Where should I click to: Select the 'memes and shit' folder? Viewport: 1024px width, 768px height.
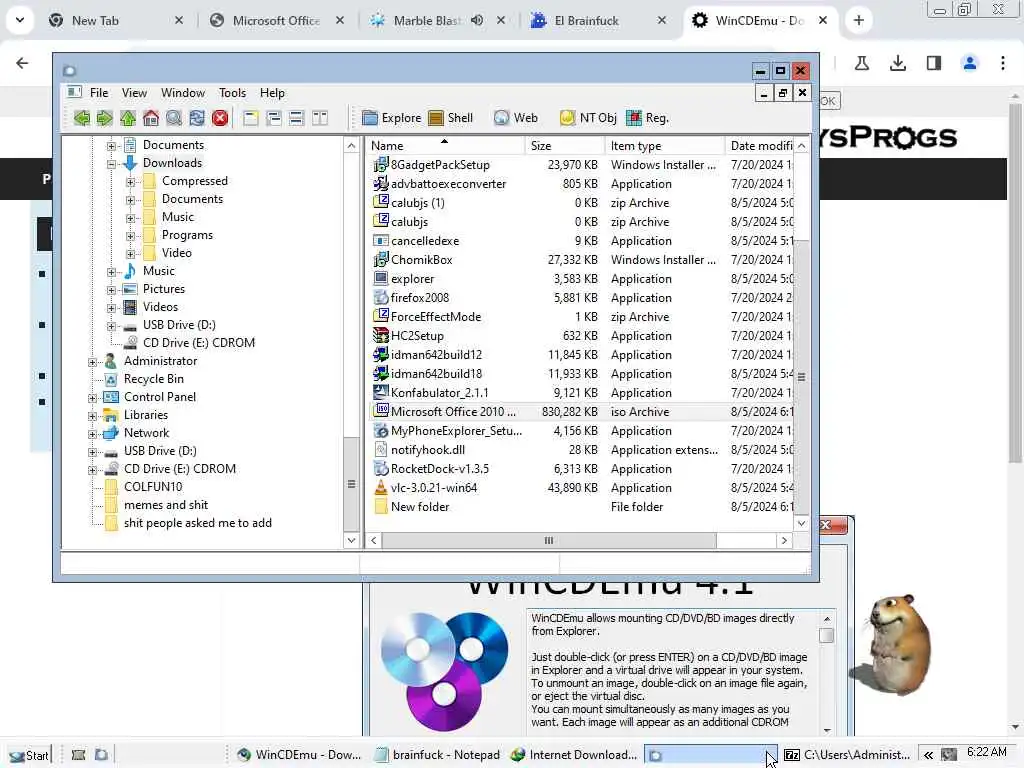(x=166, y=505)
